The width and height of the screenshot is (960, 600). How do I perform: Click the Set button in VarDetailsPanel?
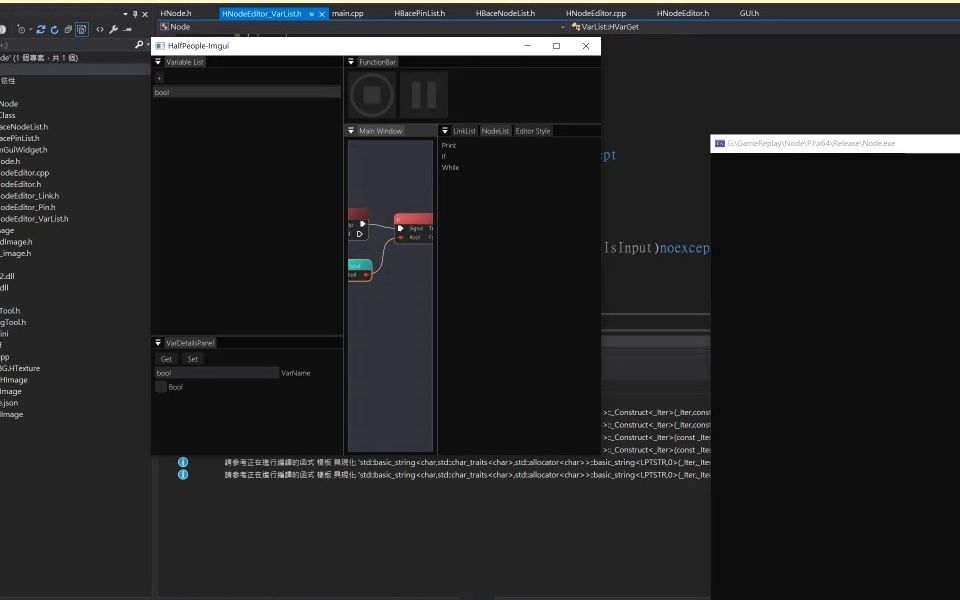(193, 359)
